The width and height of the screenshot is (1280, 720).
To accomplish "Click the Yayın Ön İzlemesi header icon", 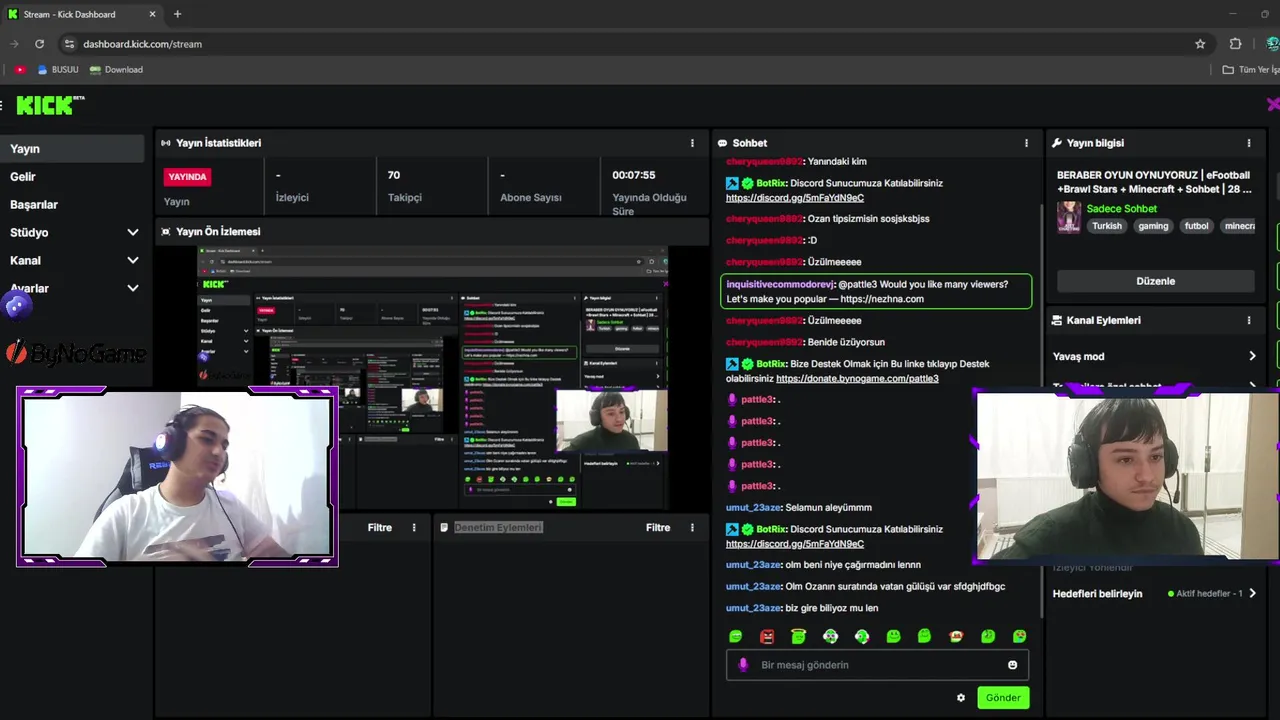I will click(x=166, y=231).
